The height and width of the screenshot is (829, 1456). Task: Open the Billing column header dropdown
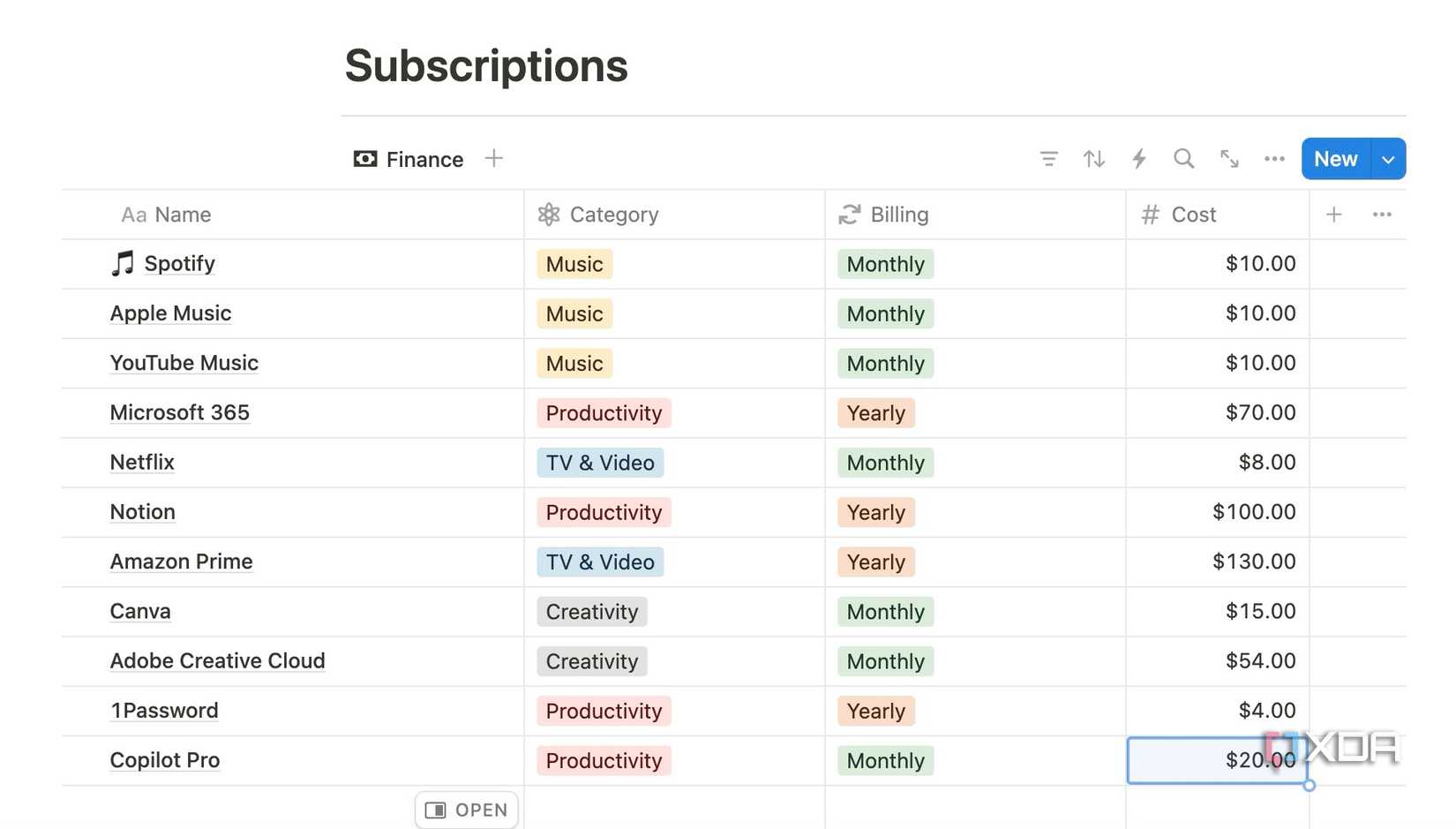(x=899, y=214)
